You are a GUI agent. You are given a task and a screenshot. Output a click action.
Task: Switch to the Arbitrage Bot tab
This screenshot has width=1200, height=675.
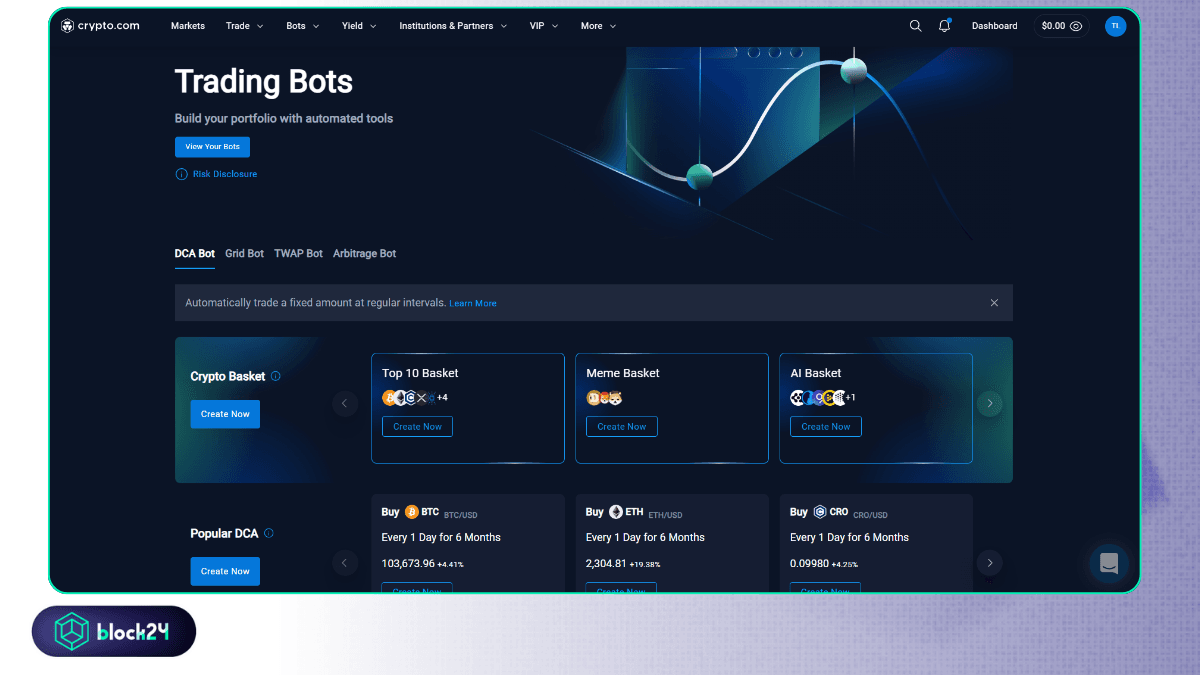(364, 254)
